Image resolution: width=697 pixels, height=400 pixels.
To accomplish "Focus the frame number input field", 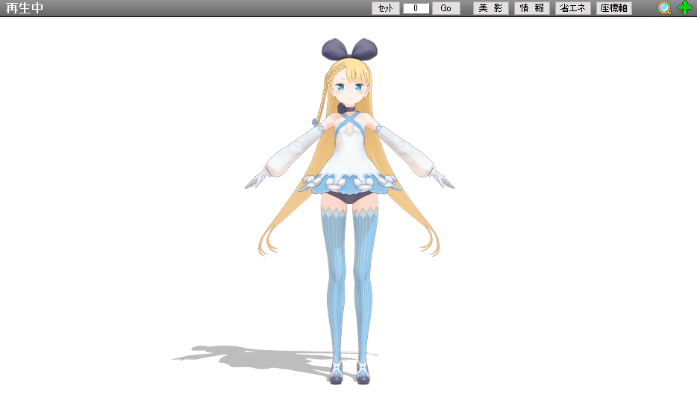I will pyautogui.click(x=416, y=8).
